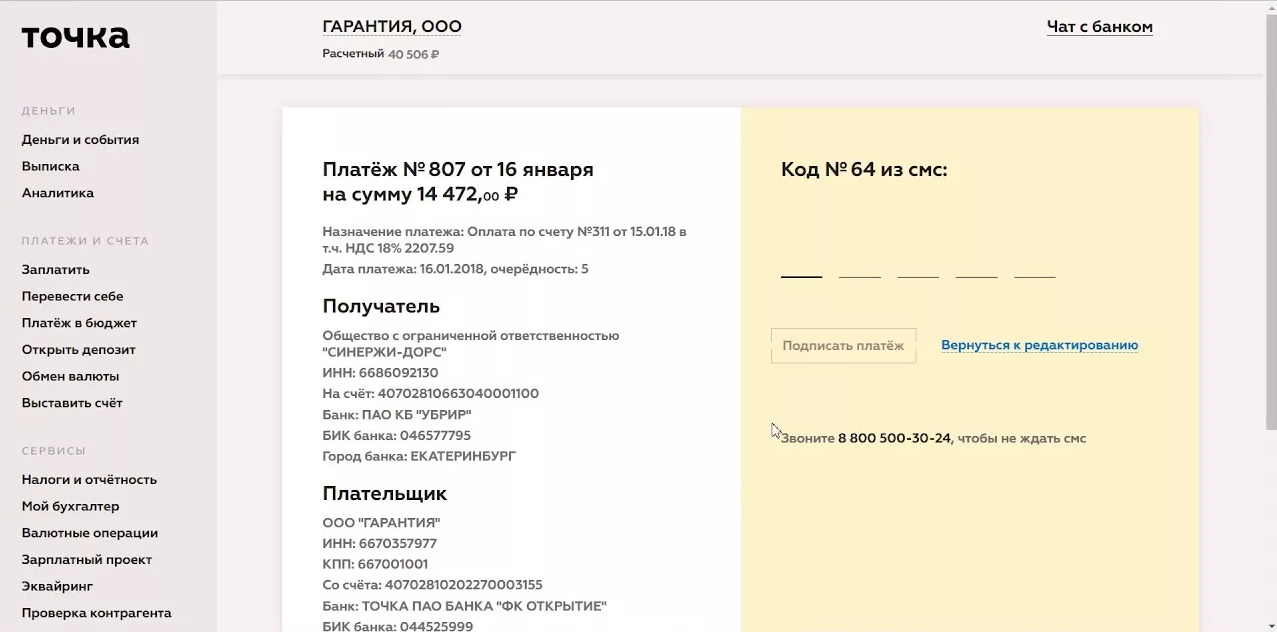Open Проверка контрагента tool
Viewport: 1277px width, 632px height.
pos(97,613)
